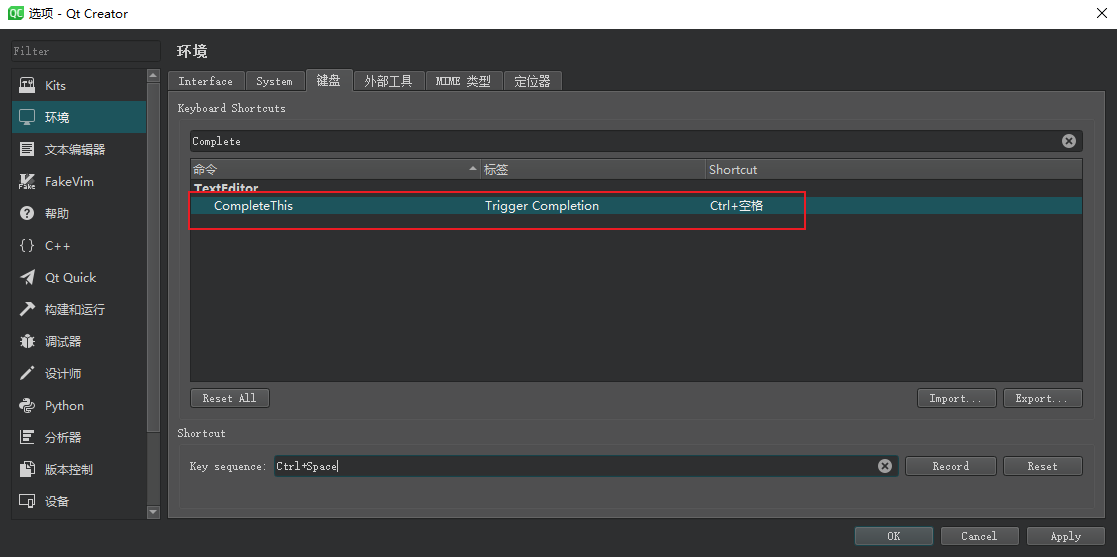Click the Import... button
1117x557 pixels.
[956, 398]
